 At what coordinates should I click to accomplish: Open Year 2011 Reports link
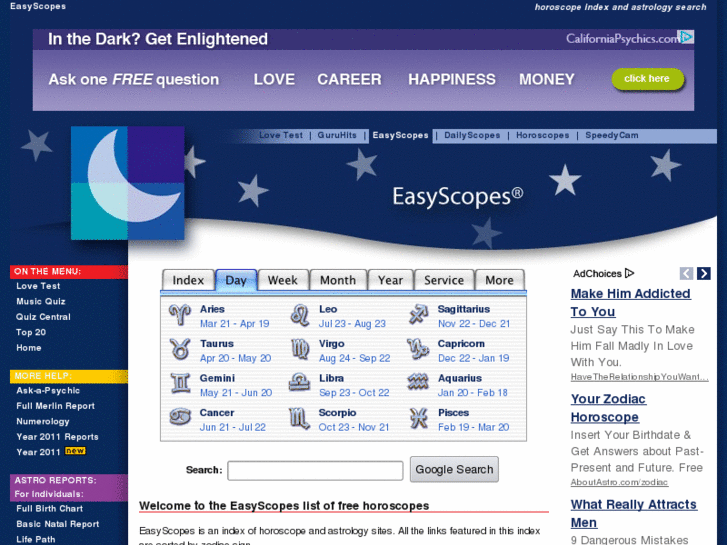point(57,436)
